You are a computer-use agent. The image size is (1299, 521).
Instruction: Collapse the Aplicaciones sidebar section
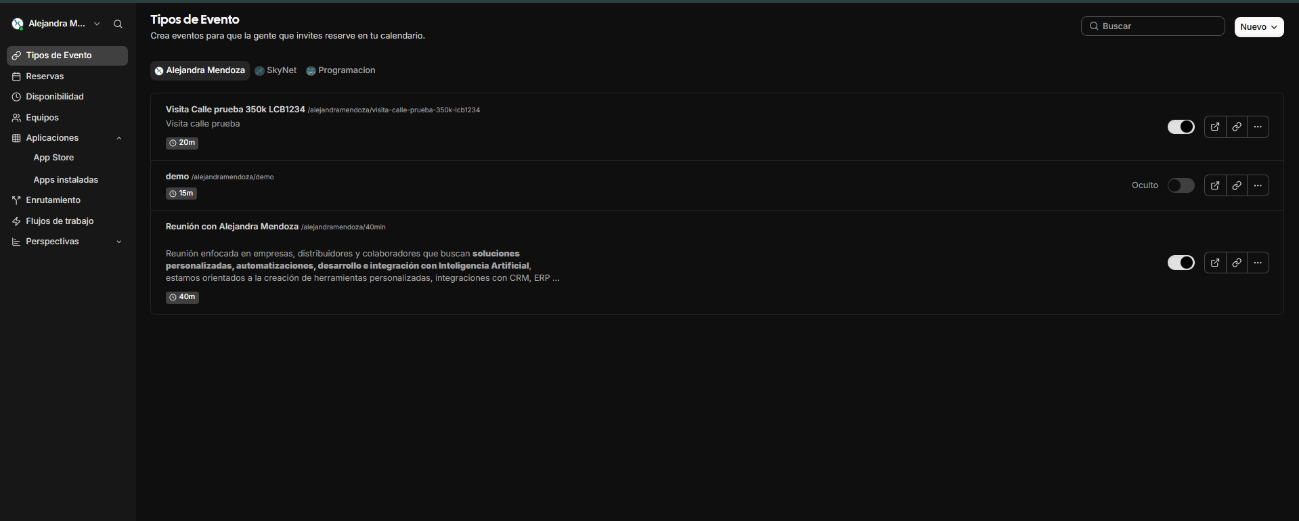[119, 138]
